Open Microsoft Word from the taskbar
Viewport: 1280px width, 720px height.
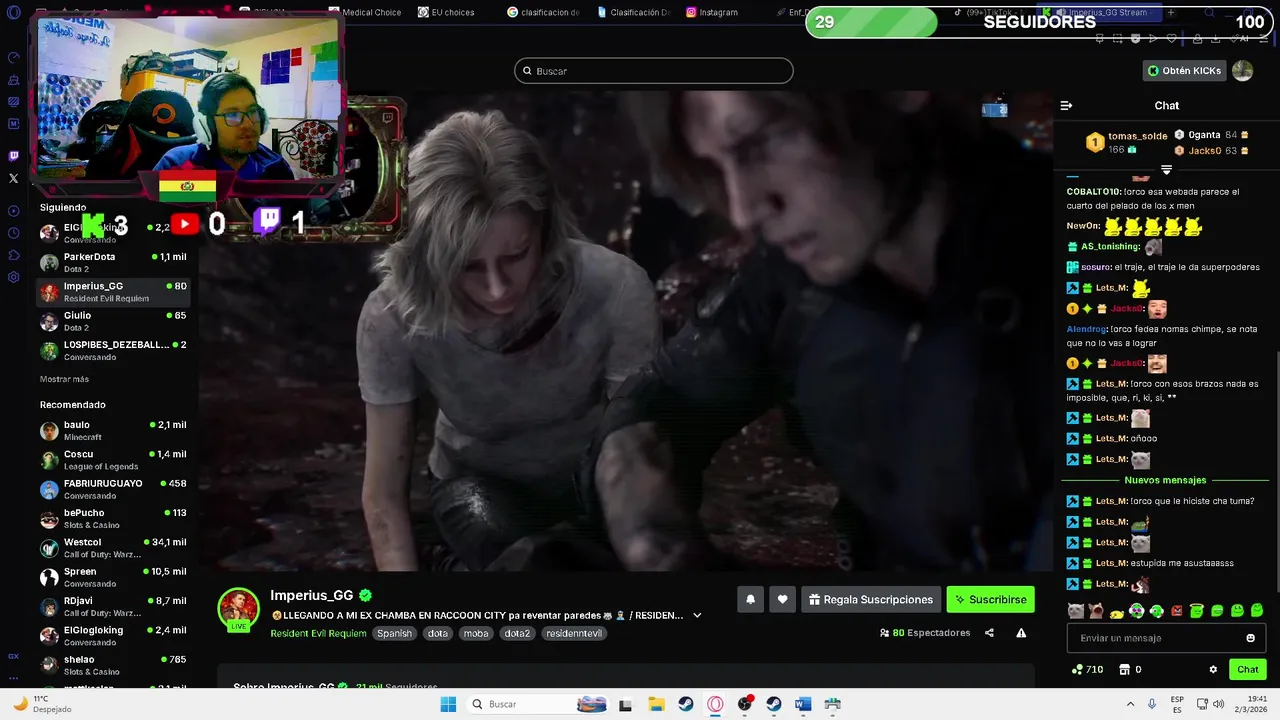(x=802, y=704)
